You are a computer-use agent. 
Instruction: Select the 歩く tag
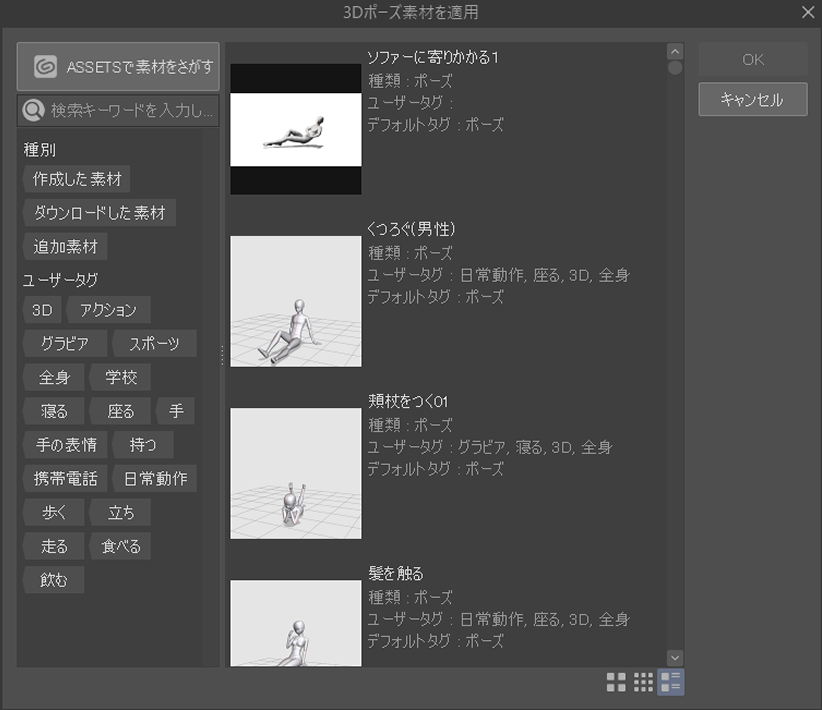(53, 512)
